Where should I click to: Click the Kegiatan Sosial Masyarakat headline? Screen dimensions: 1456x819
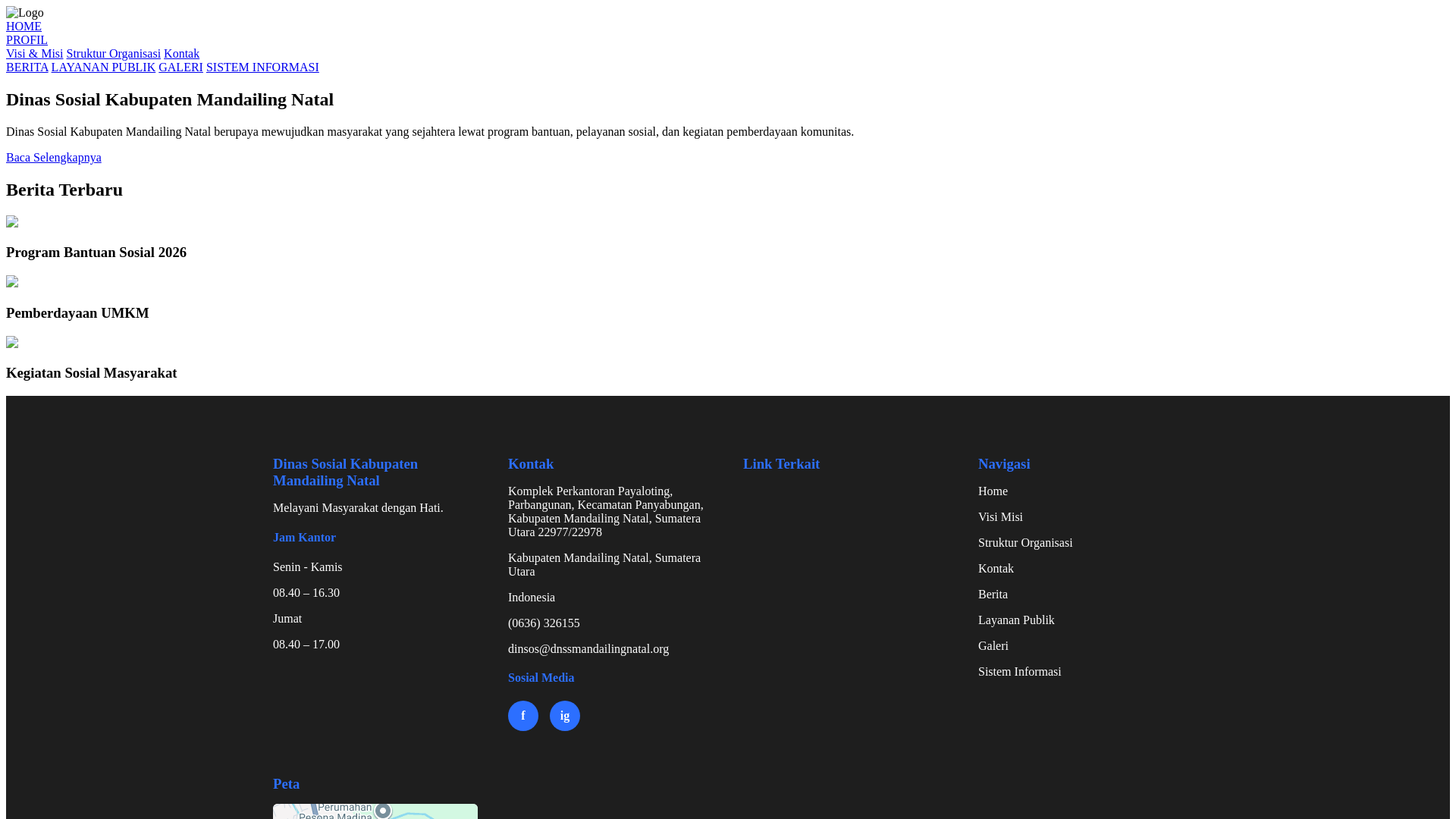coord(92,373)
